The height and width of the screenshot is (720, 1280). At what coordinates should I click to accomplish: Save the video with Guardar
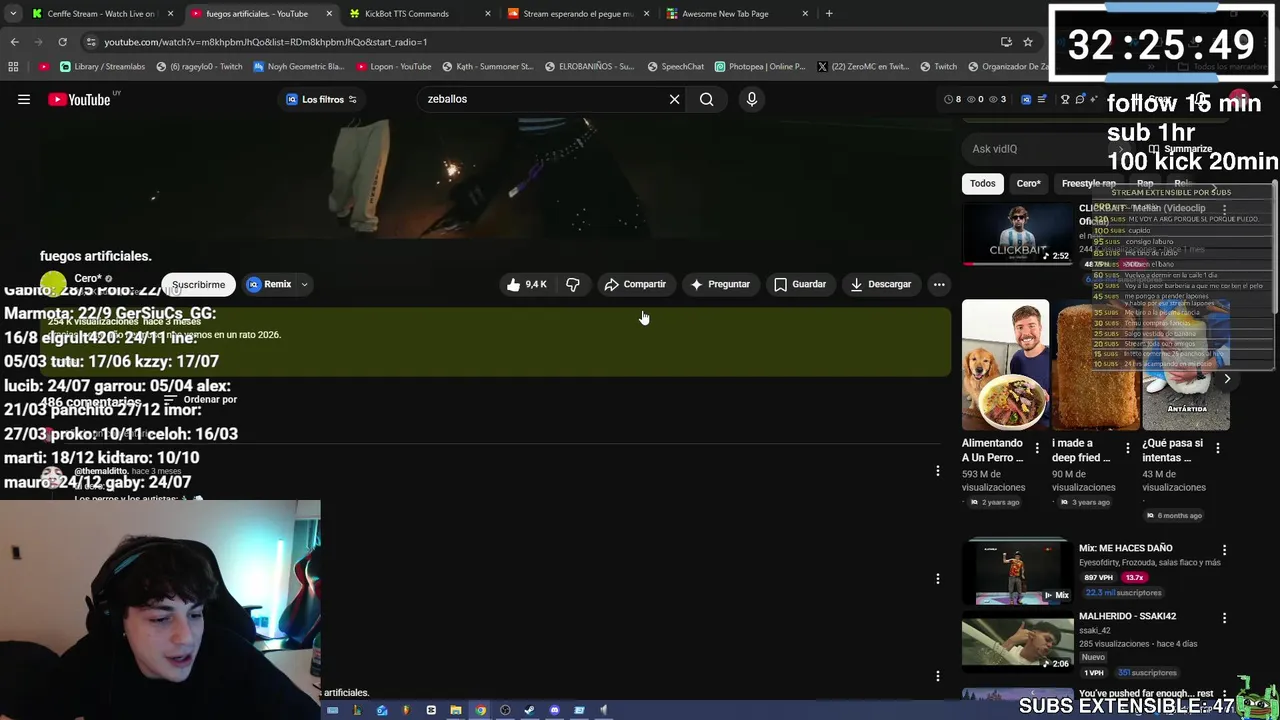[800, 284]
